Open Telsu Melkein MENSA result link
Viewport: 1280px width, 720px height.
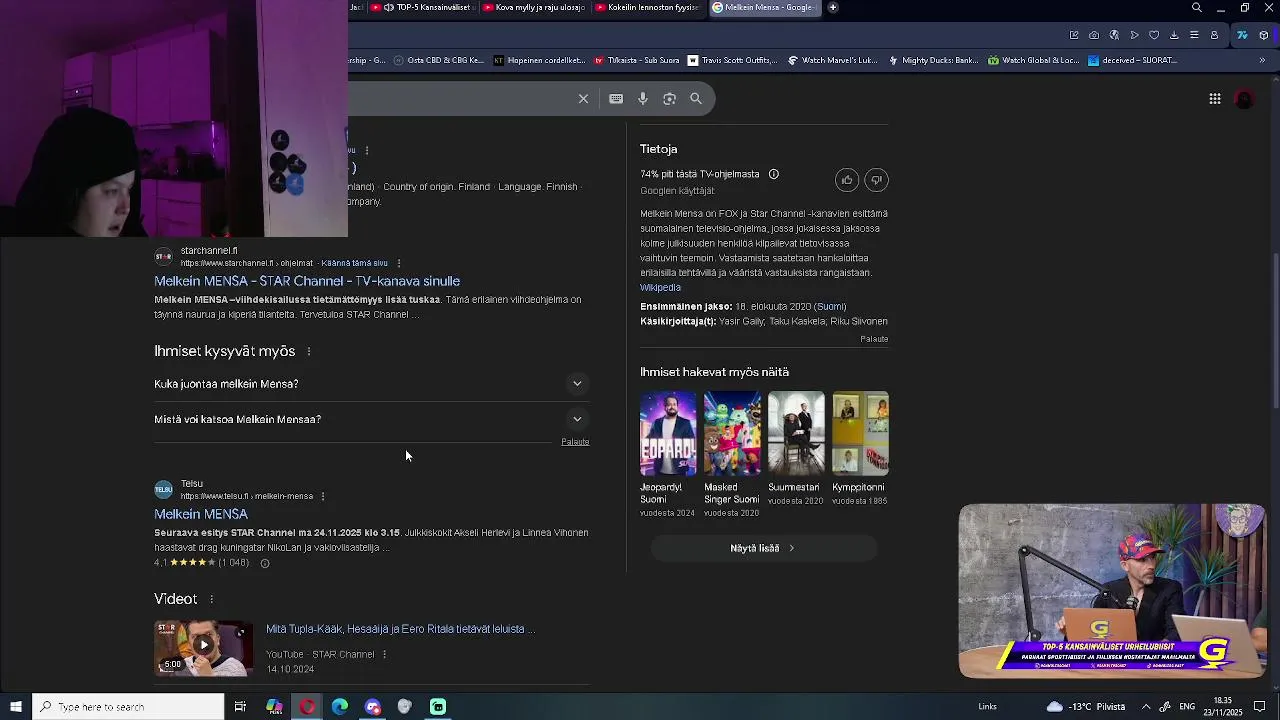[x=201, y=515]
